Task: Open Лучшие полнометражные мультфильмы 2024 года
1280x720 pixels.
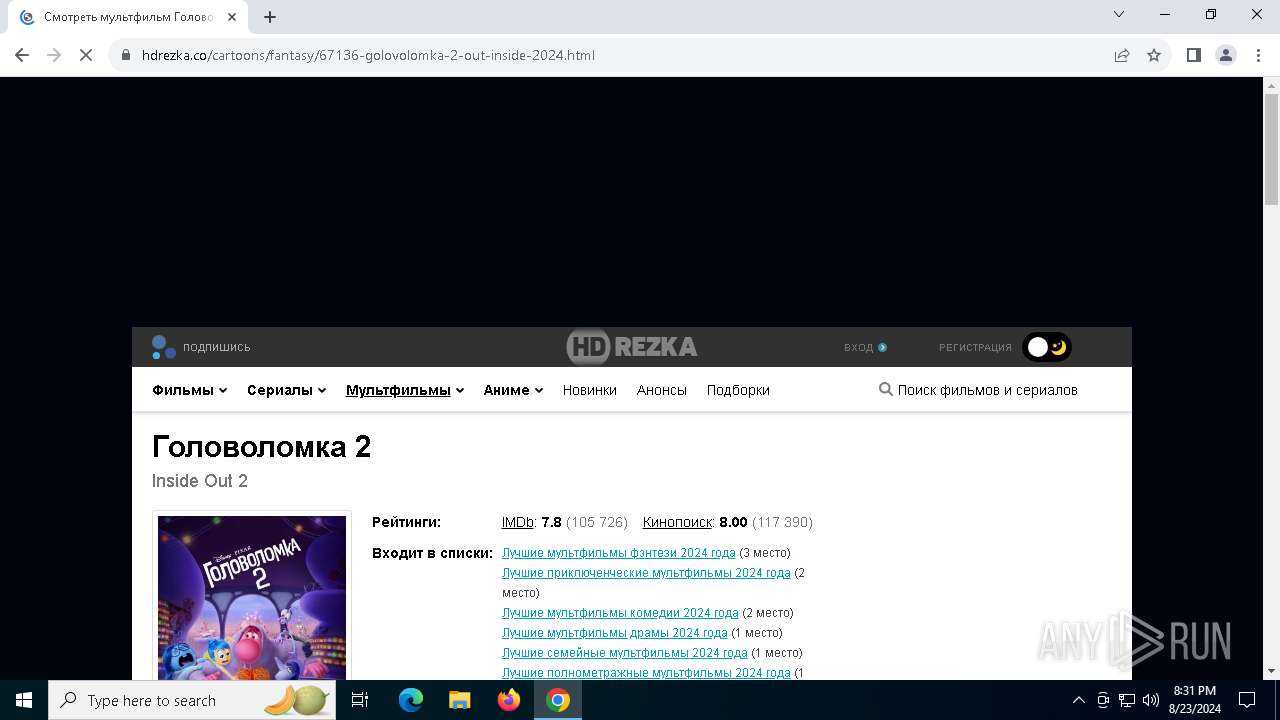Action: [x=646, y=673]
